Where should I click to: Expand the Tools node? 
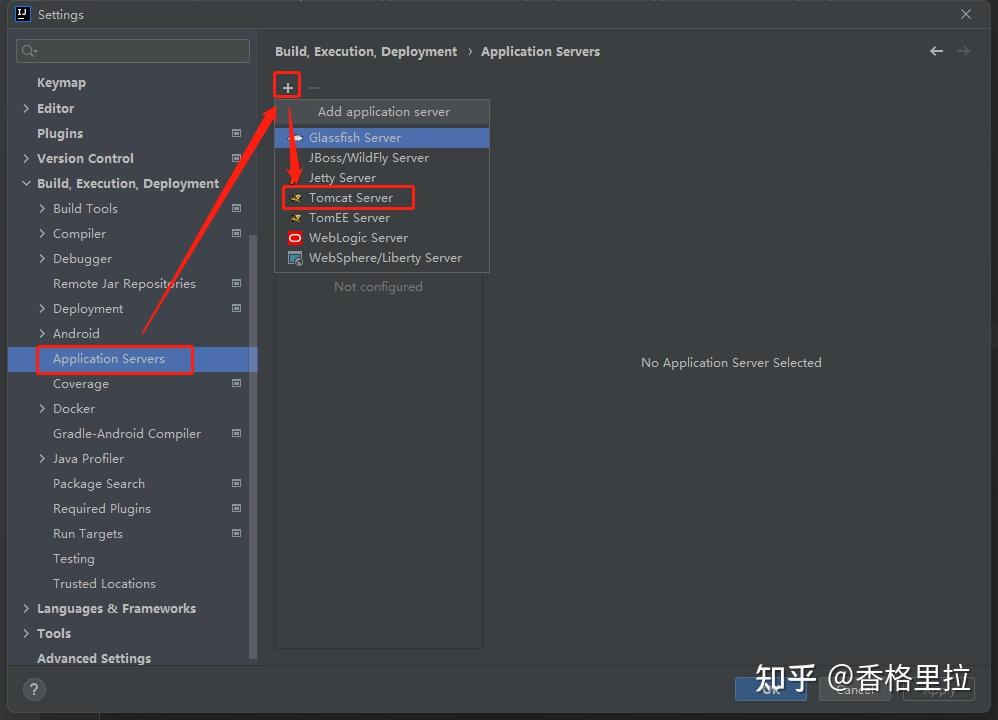tap(26, 633)
